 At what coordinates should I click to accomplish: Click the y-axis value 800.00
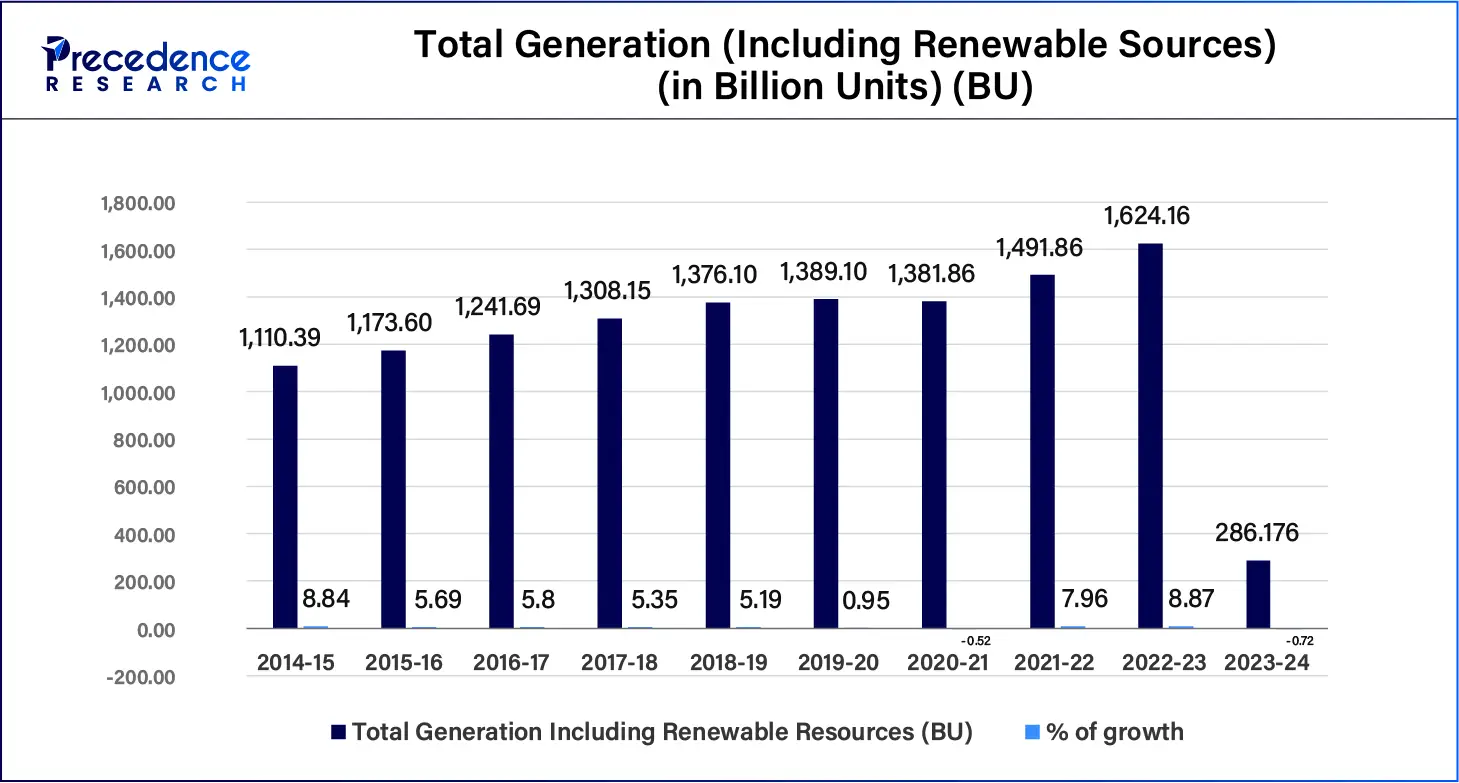[145, 441]
